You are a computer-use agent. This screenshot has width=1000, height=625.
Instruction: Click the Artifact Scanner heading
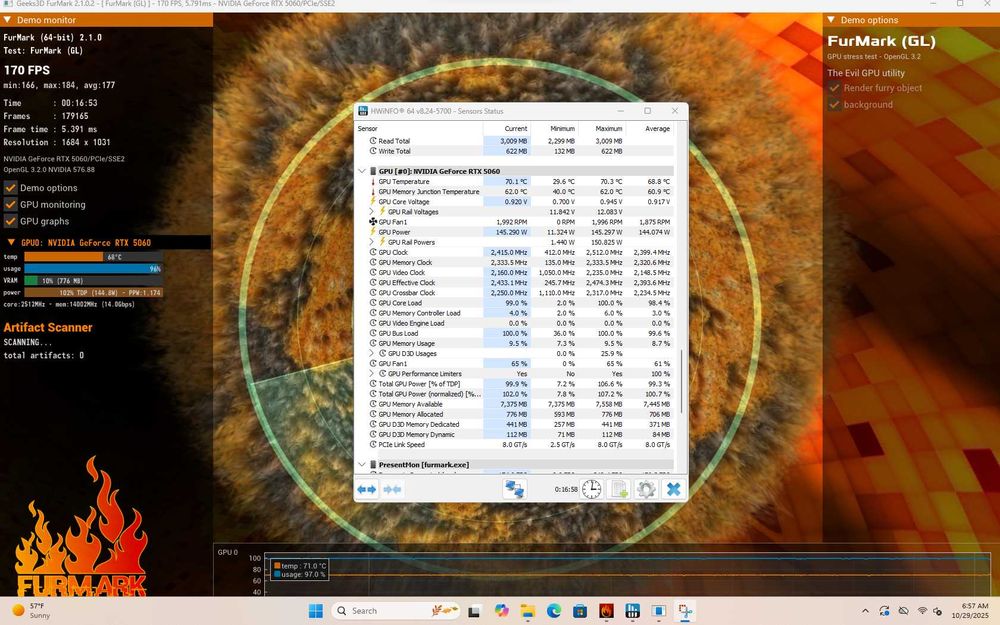[48, 327]
